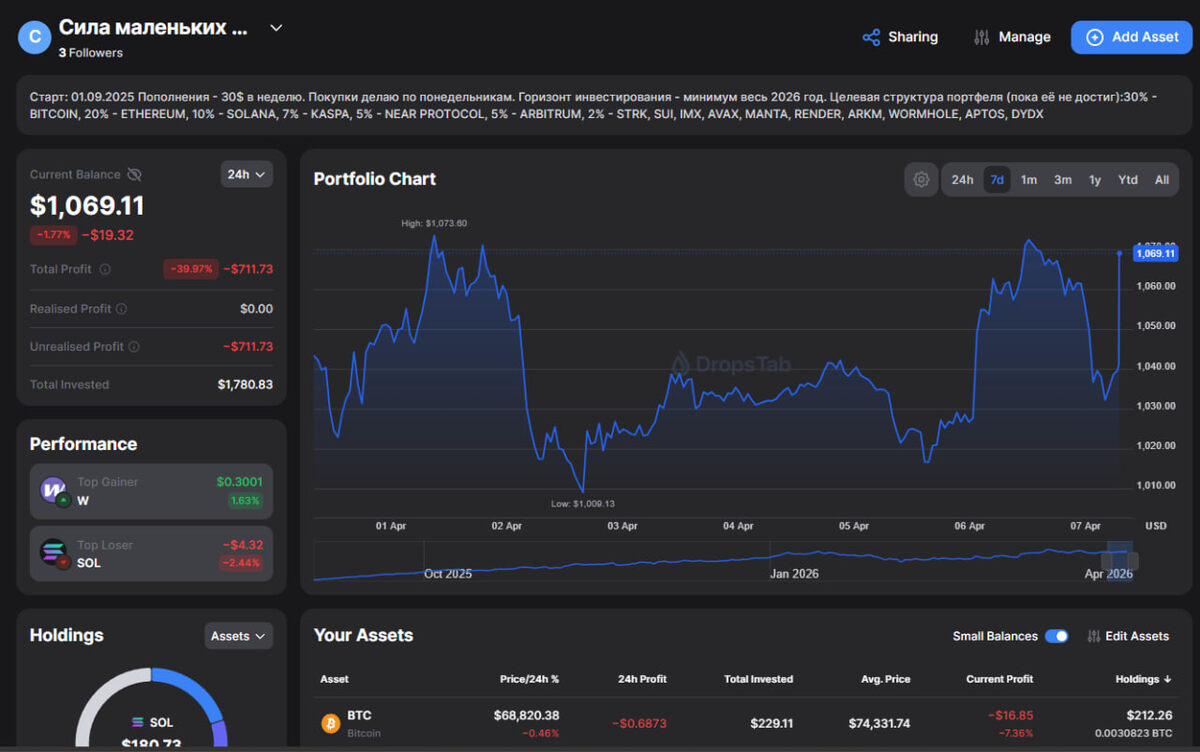Screen dimensions: 1200x752
Task: Disable the Small Balances toggle
Action: tap(1057, 636)
